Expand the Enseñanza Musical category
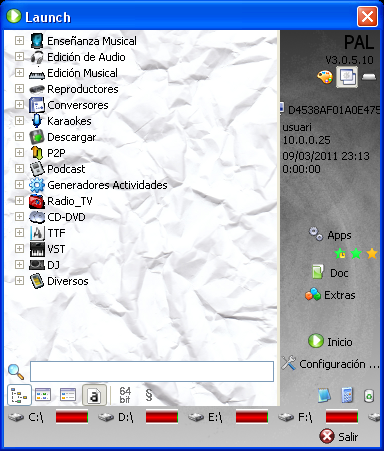384x451 pixels. pos(19,41)
